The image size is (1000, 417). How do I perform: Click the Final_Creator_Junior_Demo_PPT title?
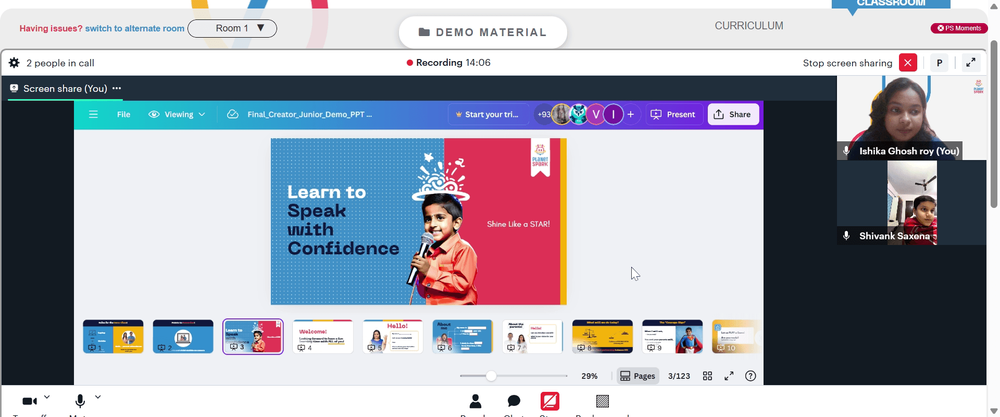click(x=309, y=114)
